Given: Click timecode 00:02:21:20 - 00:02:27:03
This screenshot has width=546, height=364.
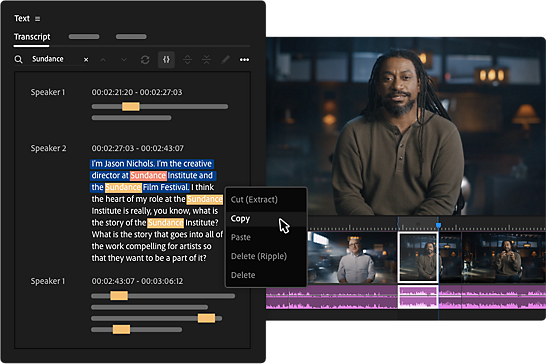Looking at the screenshot, I should click(x=137, y=92).
